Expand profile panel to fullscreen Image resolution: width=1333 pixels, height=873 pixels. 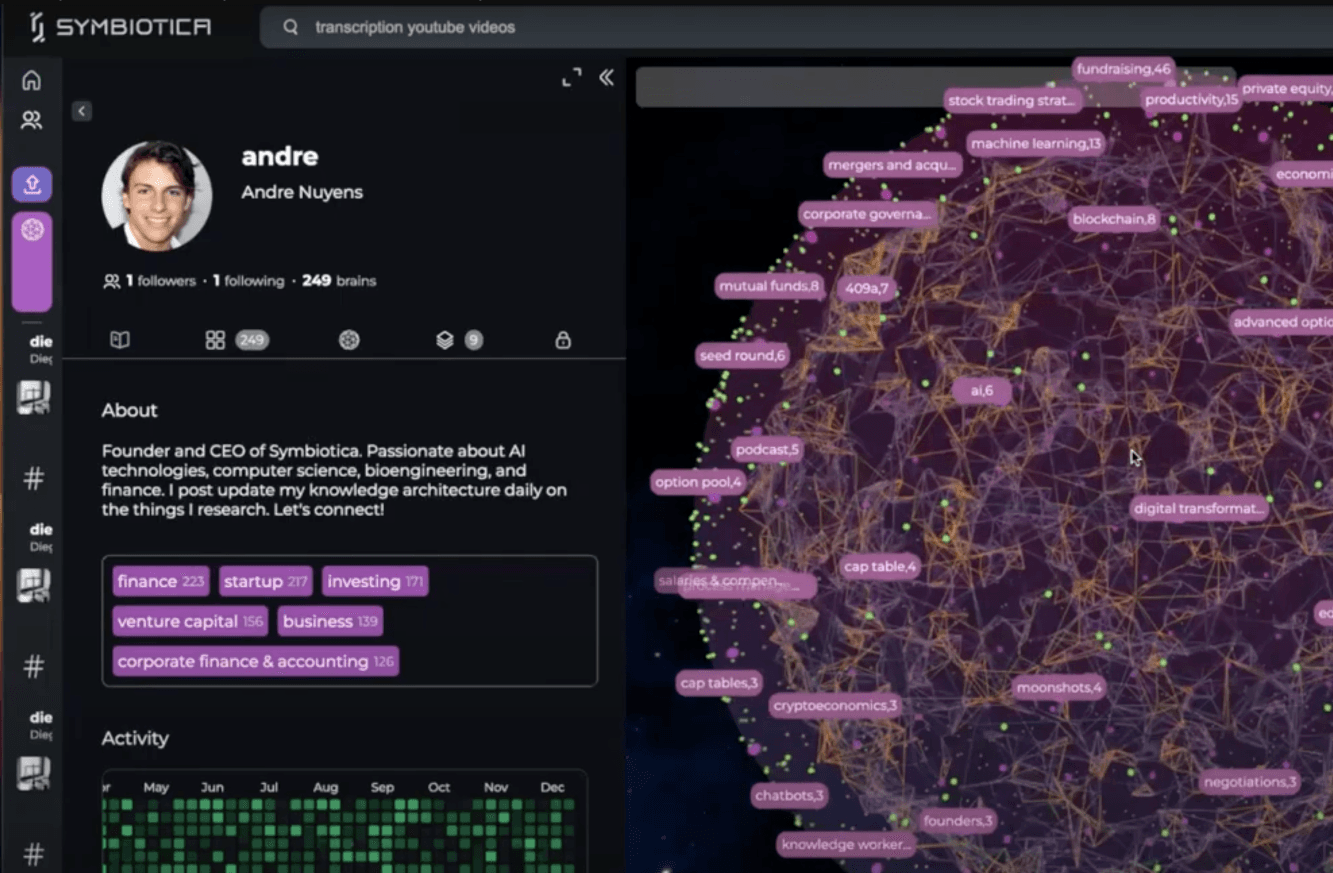click(571, 77)
